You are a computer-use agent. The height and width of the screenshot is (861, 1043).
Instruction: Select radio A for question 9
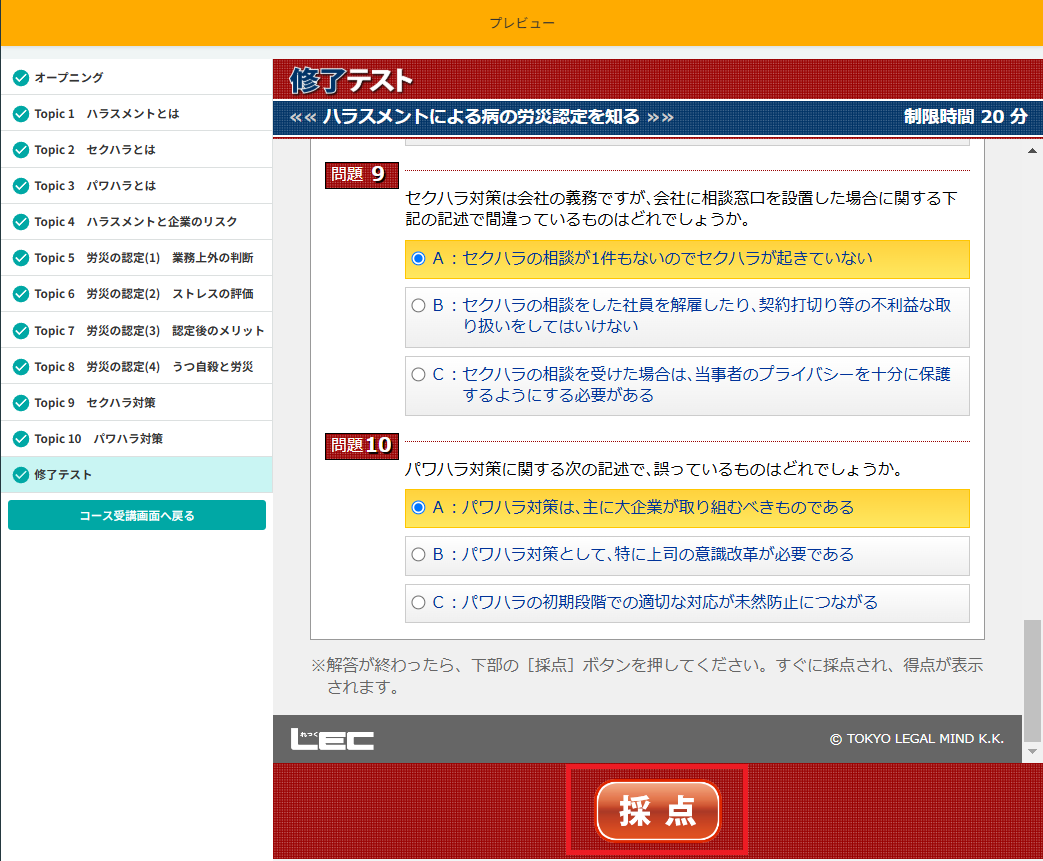418,258
